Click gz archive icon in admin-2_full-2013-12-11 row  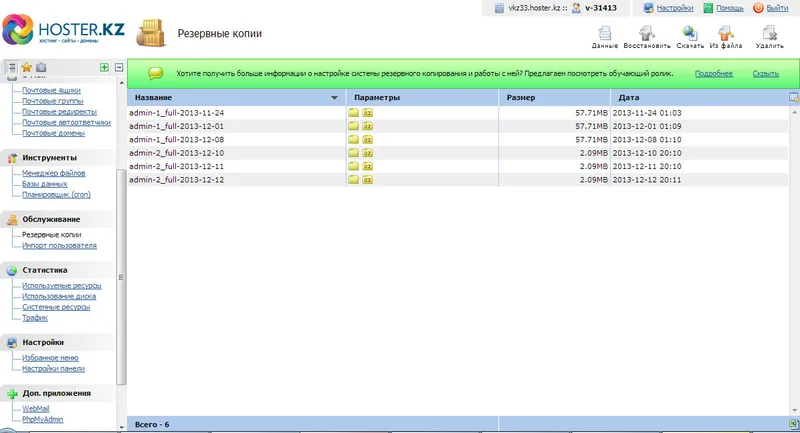point(367,166)
